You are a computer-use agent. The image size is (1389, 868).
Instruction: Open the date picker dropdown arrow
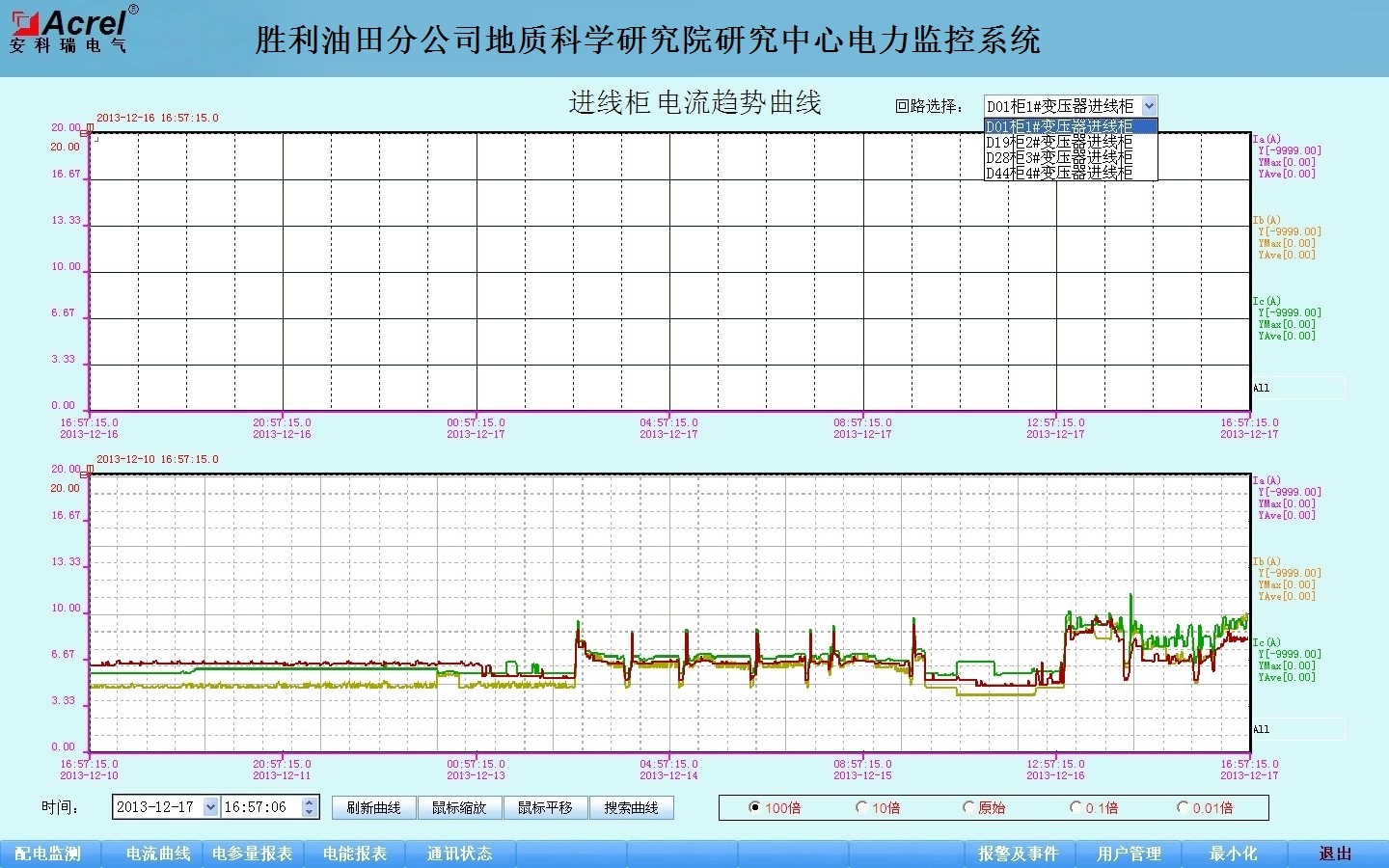point(210,807)
